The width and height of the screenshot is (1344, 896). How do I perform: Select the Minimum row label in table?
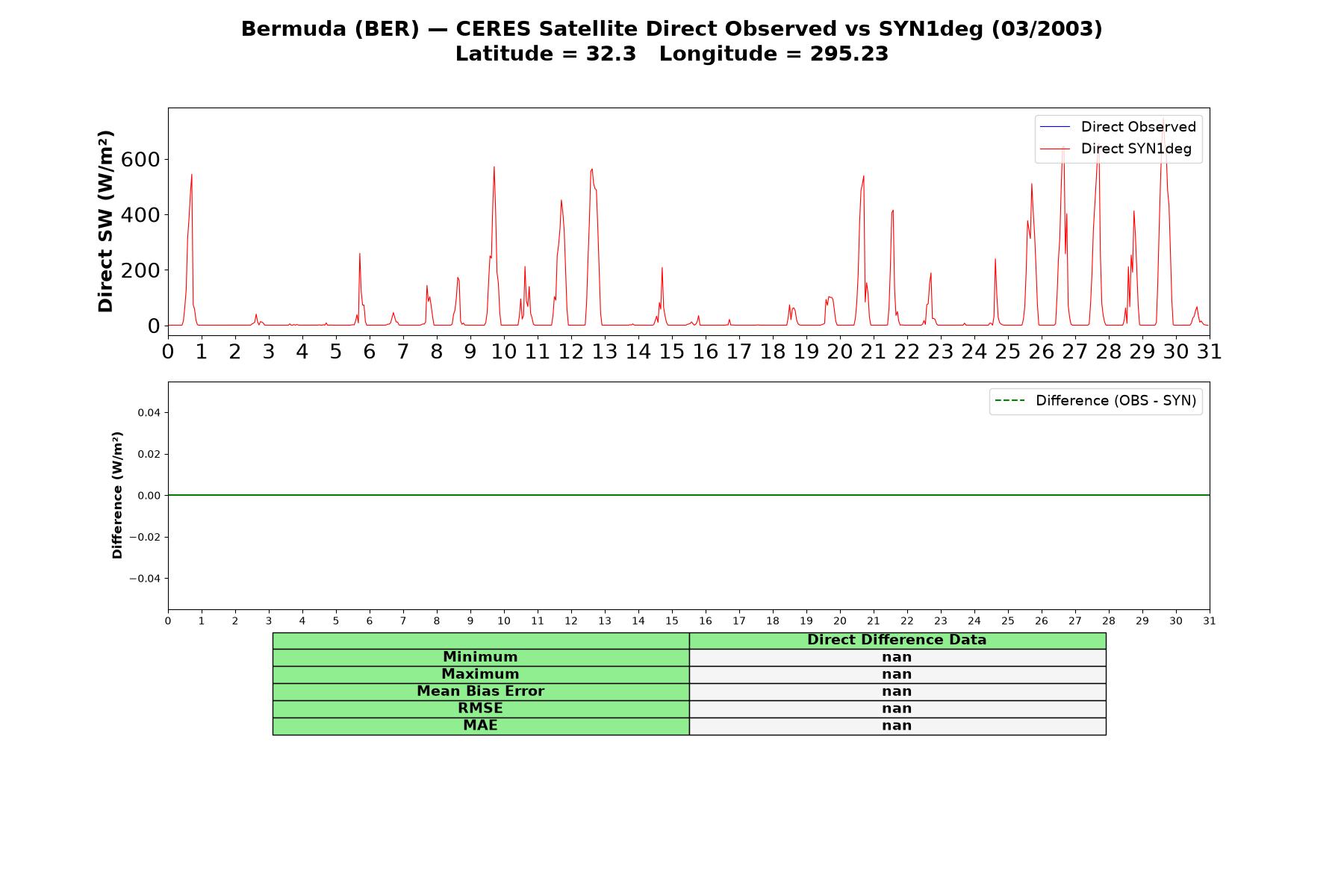pyautogui.click(x=480, y=657)
